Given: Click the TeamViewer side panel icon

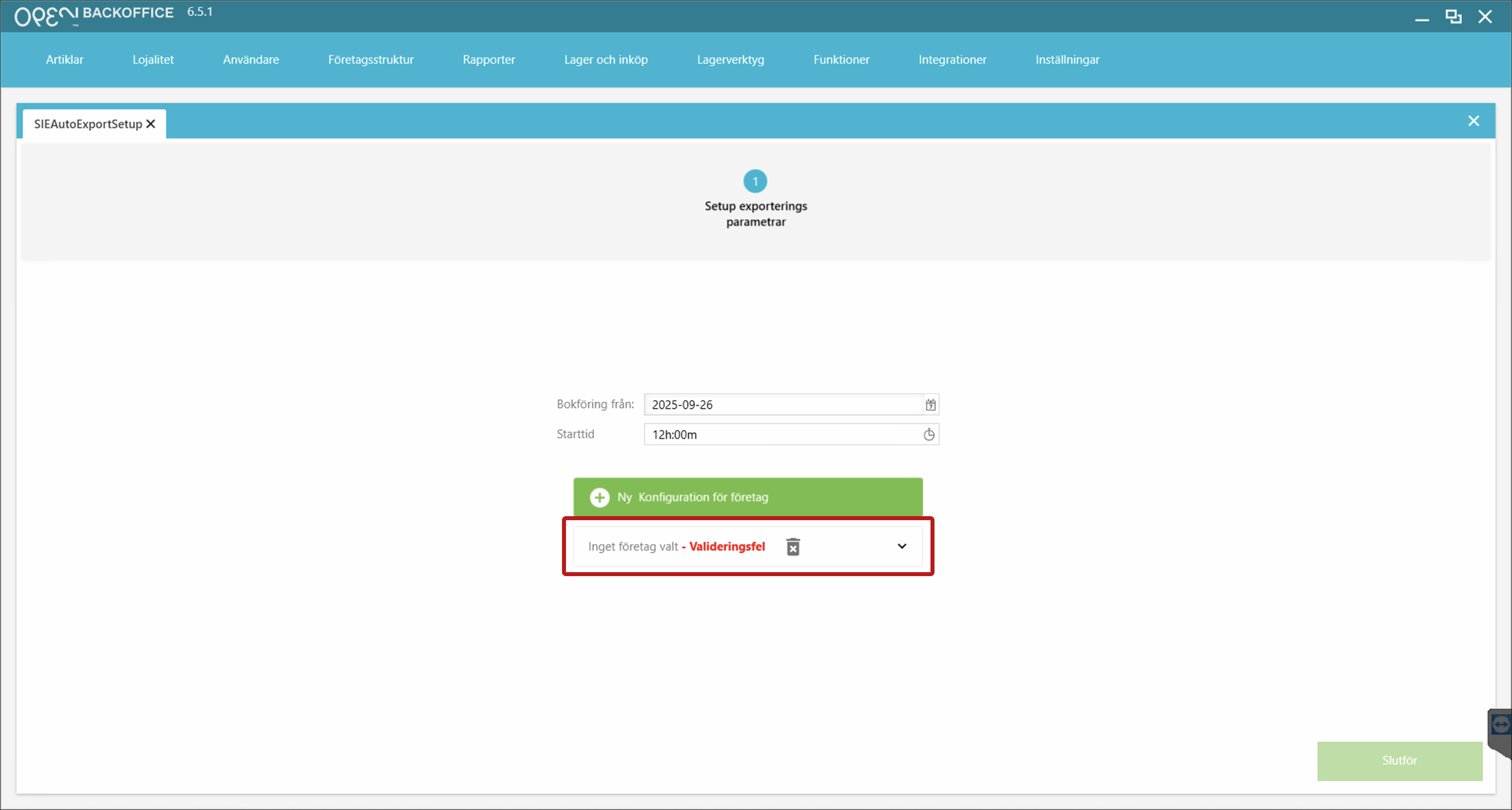Looking at the screenshot, I should 1500,726.
